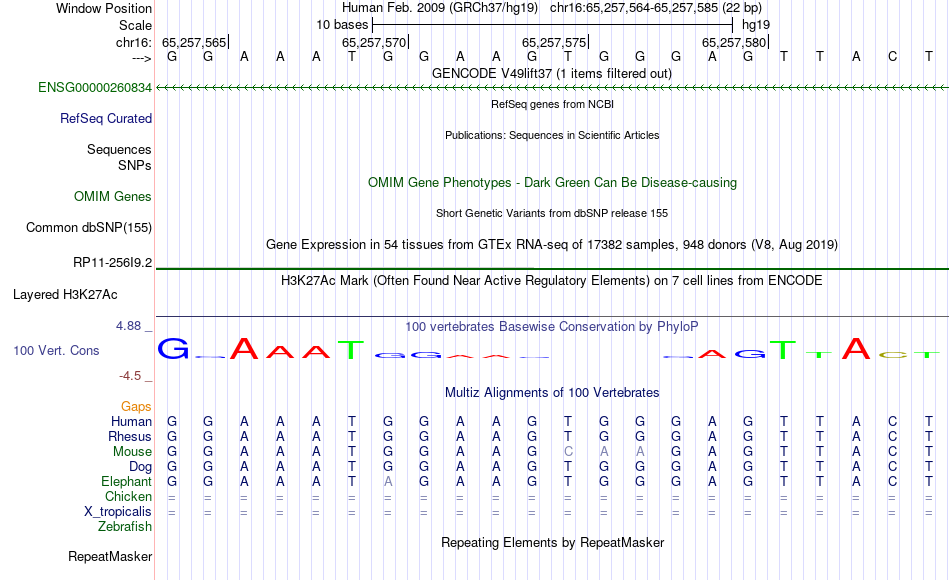The width and height of the screenshot is (950, 580).
Task: Click the large blue G in PhyloP logo
Action: tap(173, 349)
